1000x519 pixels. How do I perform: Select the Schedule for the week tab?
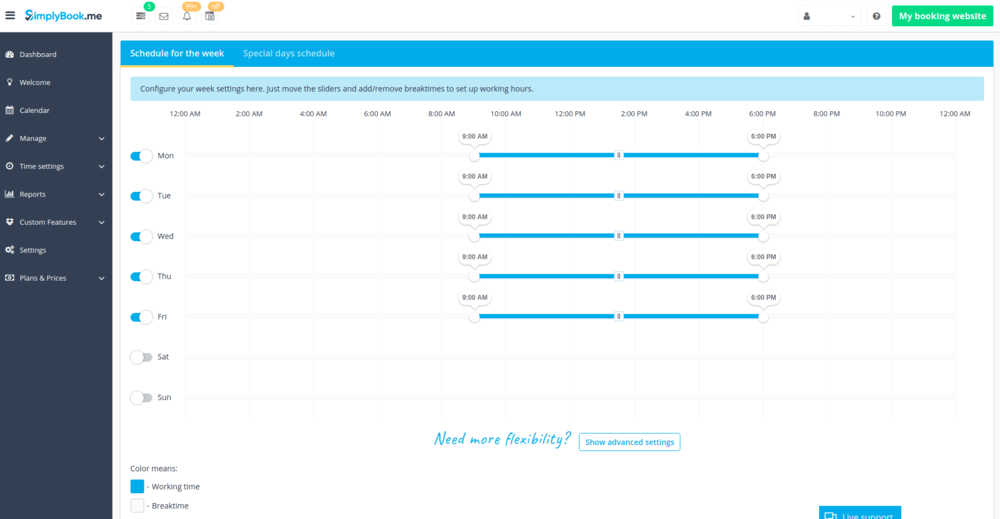[x=177, y=54]
